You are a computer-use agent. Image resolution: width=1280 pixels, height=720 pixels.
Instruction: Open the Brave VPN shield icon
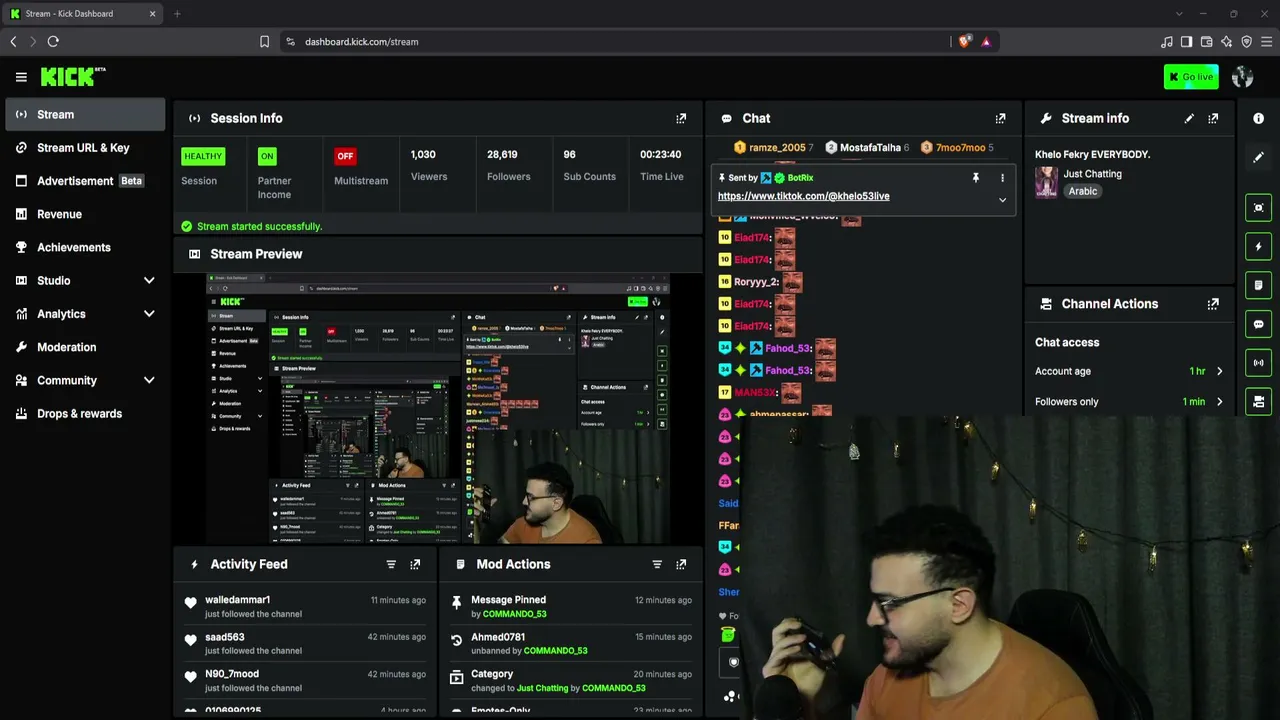tap(1246, 41)
